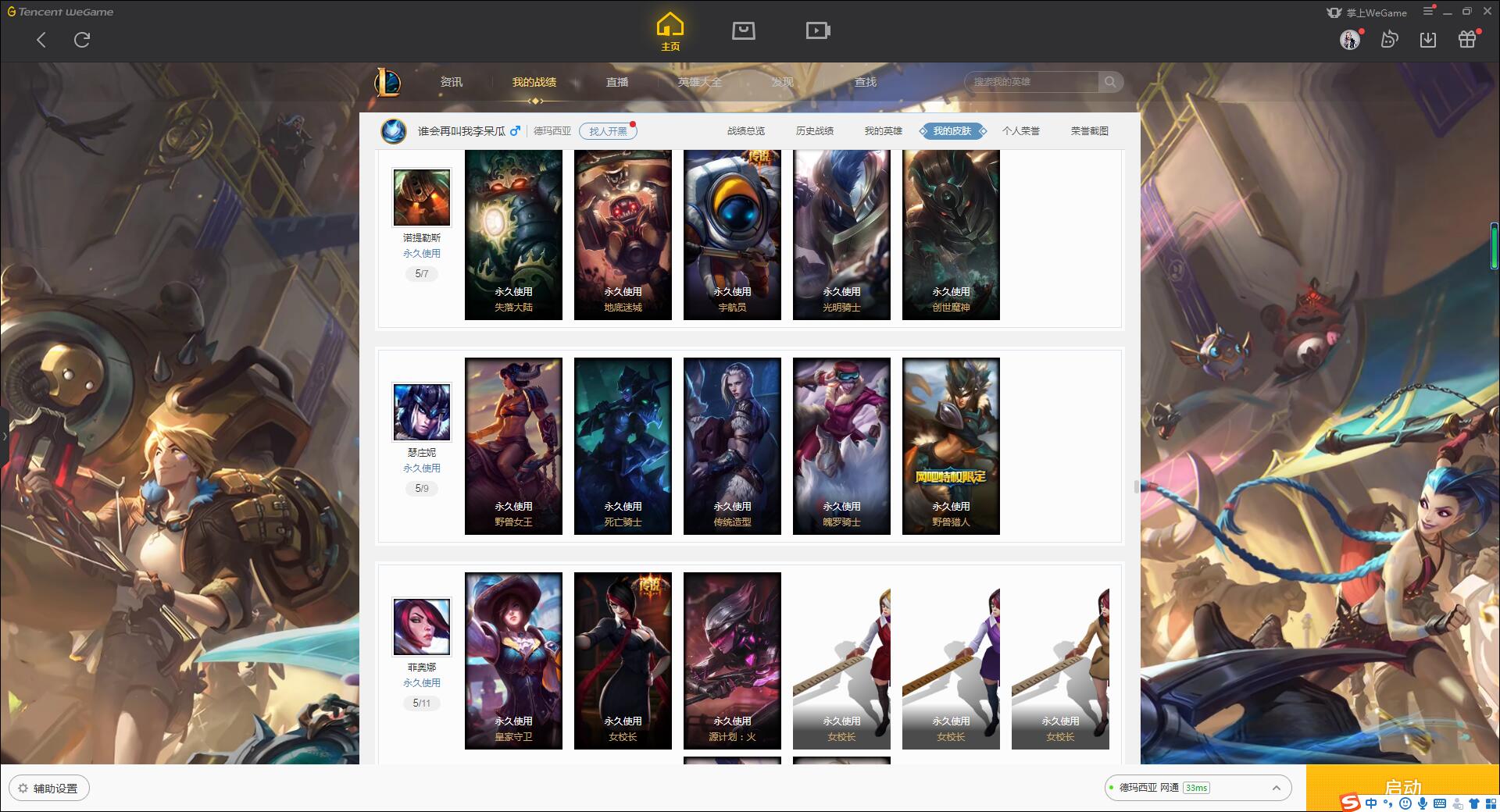Open the 野兽猎人 skin card
The image size is (1500, 812).
click(951, 447)
